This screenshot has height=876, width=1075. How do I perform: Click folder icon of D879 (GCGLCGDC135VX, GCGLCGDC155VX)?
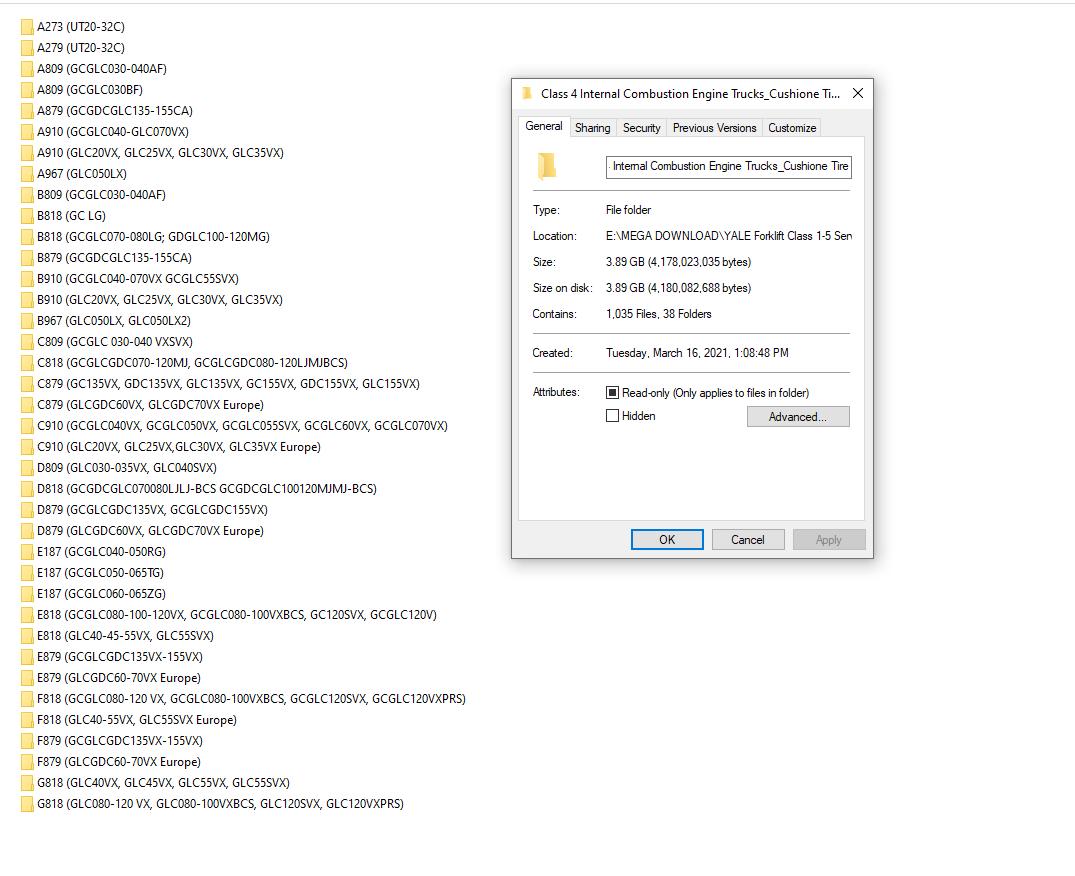(27, 510)
